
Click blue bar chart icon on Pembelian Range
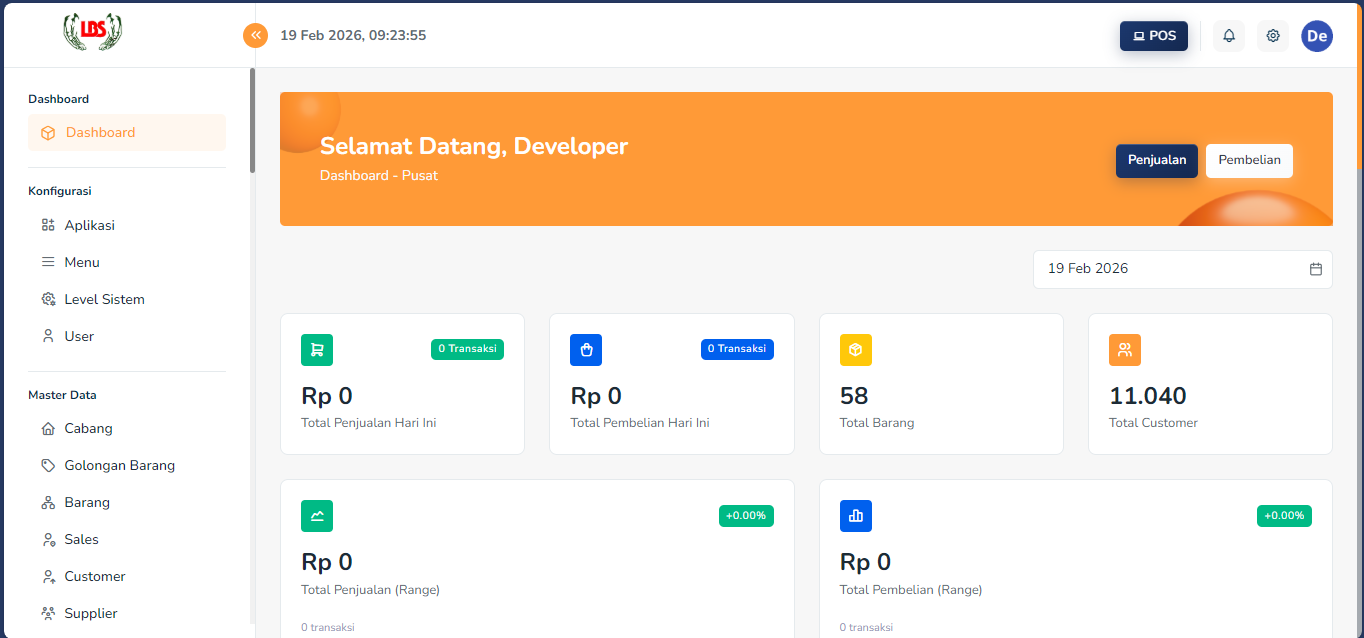point(856,516)
